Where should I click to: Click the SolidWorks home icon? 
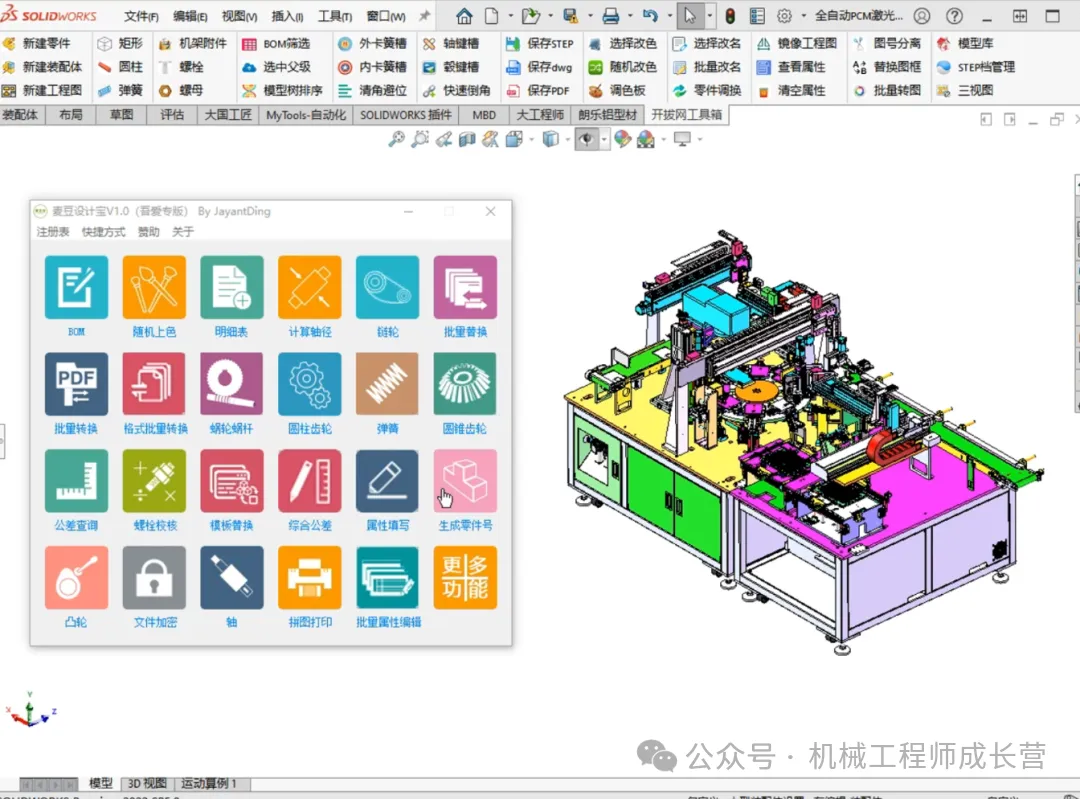point(464,15)
